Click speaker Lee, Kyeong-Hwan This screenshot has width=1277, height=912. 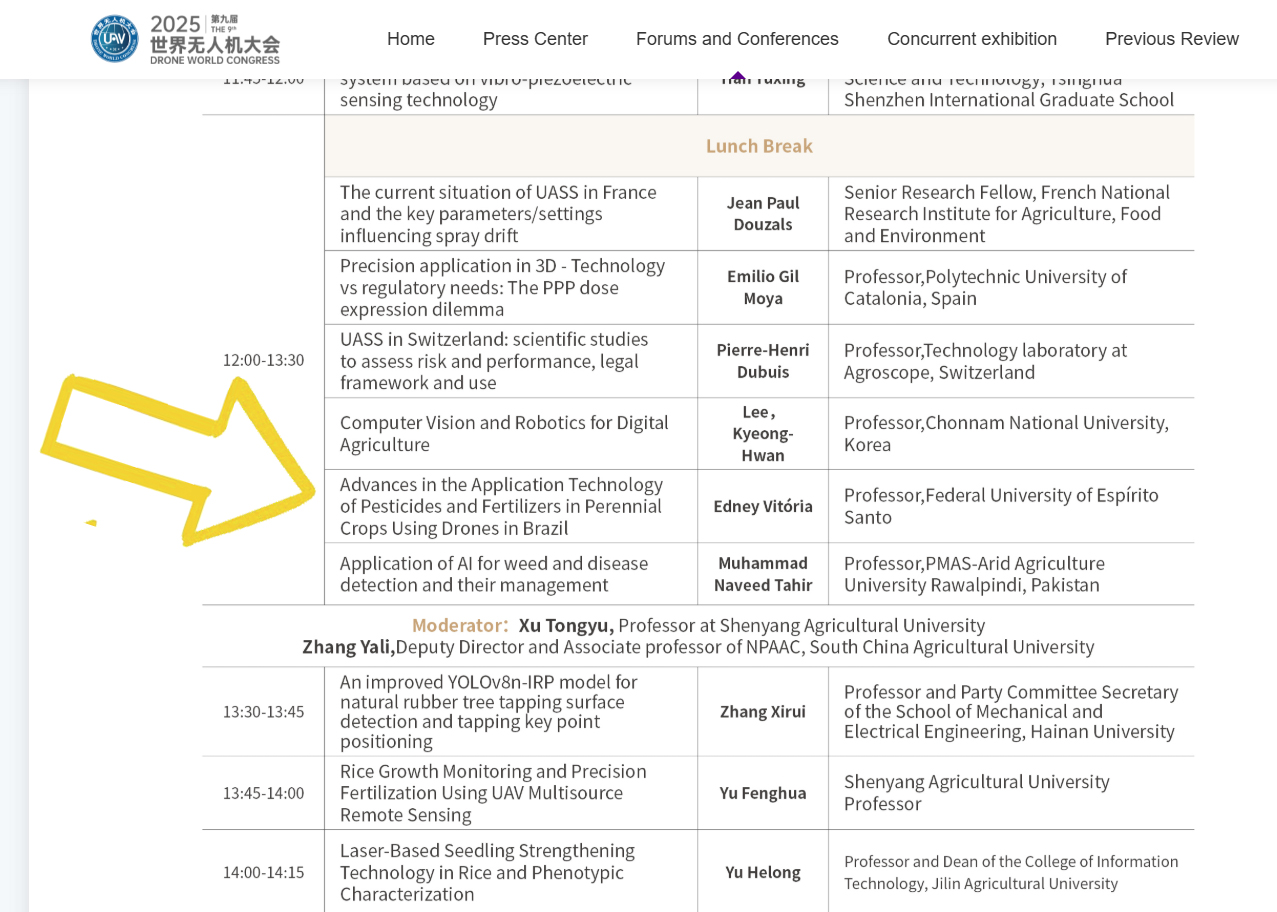(x=762, y=433)
